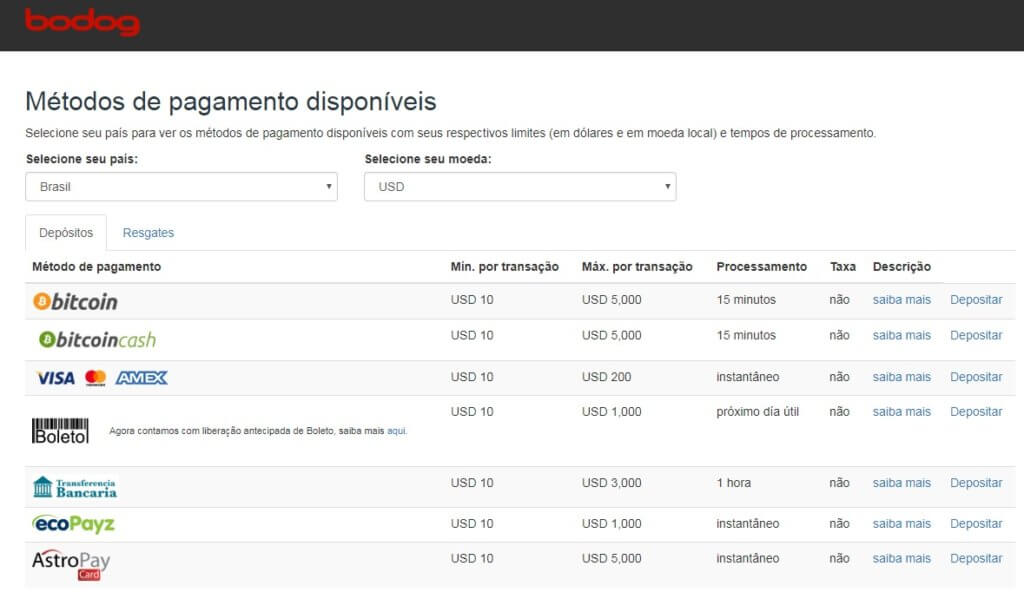The image size is (1024, 599).
Task: Open the currency dropdown showing USD
Action: pyautogui.click(x=520, y=187)
